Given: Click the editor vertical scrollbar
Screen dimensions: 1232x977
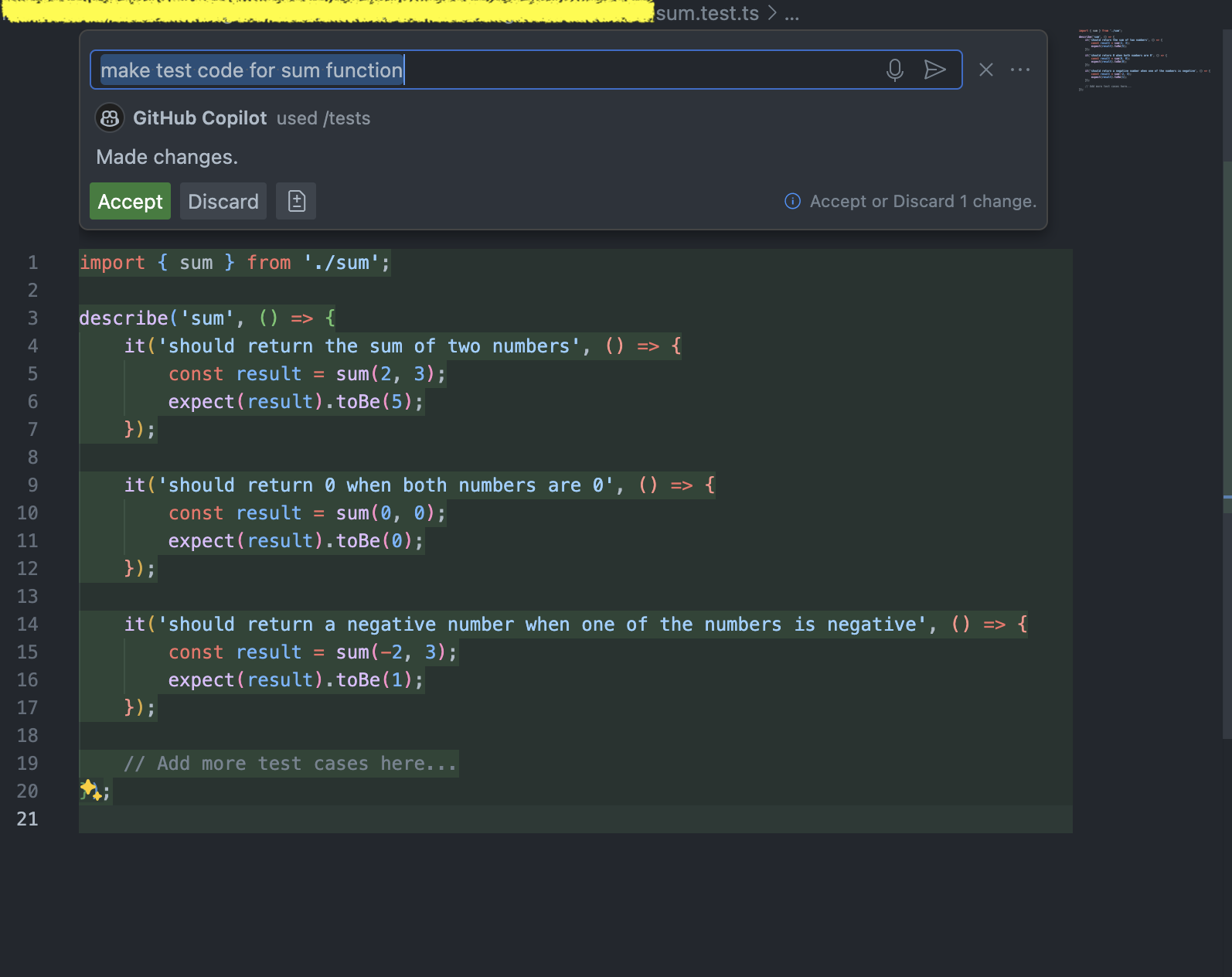Looking at the screenshot, I should click(x=1227, y=448).
